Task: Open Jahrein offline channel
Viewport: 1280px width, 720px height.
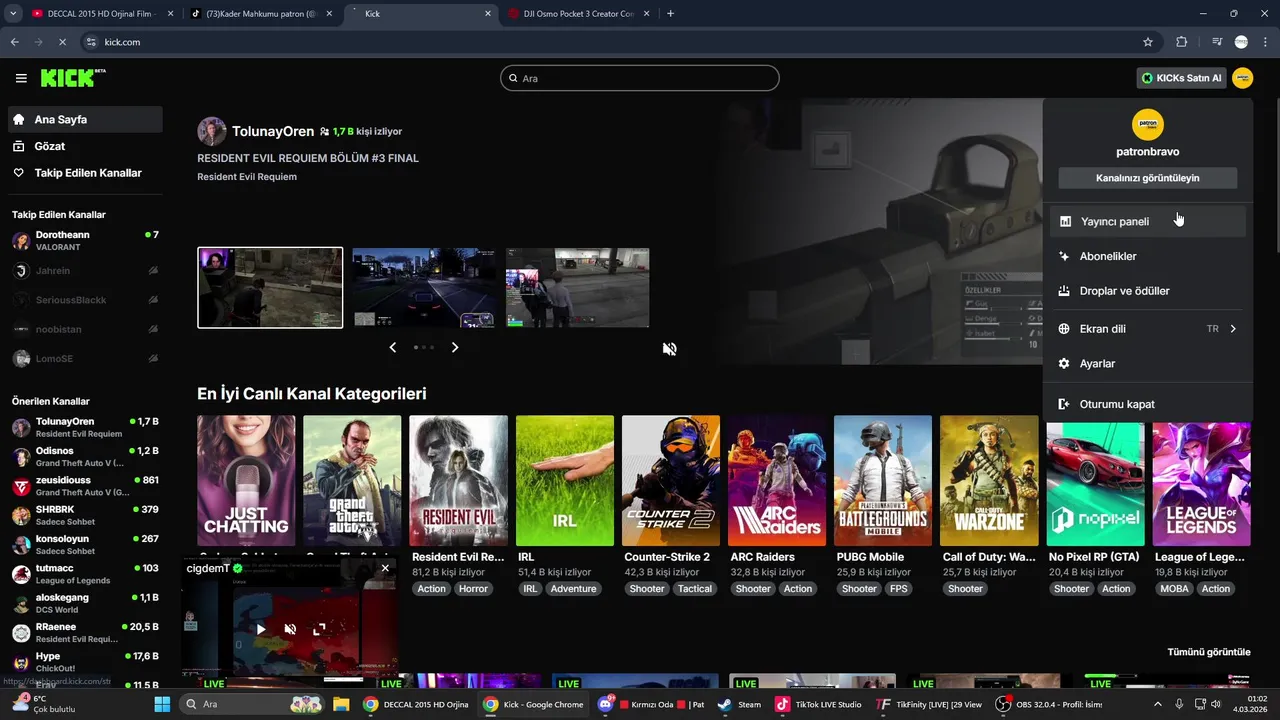Action: pos(84,271)
